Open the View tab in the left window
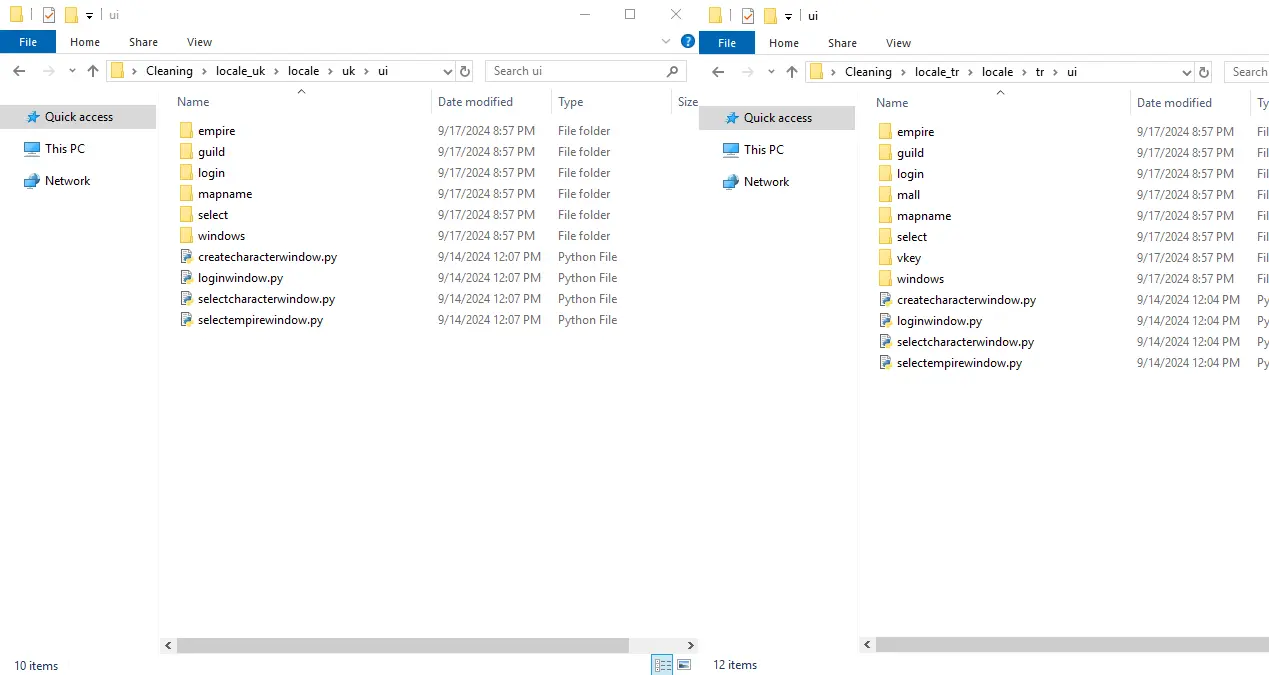Image resolution: width=1269 pixels, height=675 pixels. [x=199, y=42]
